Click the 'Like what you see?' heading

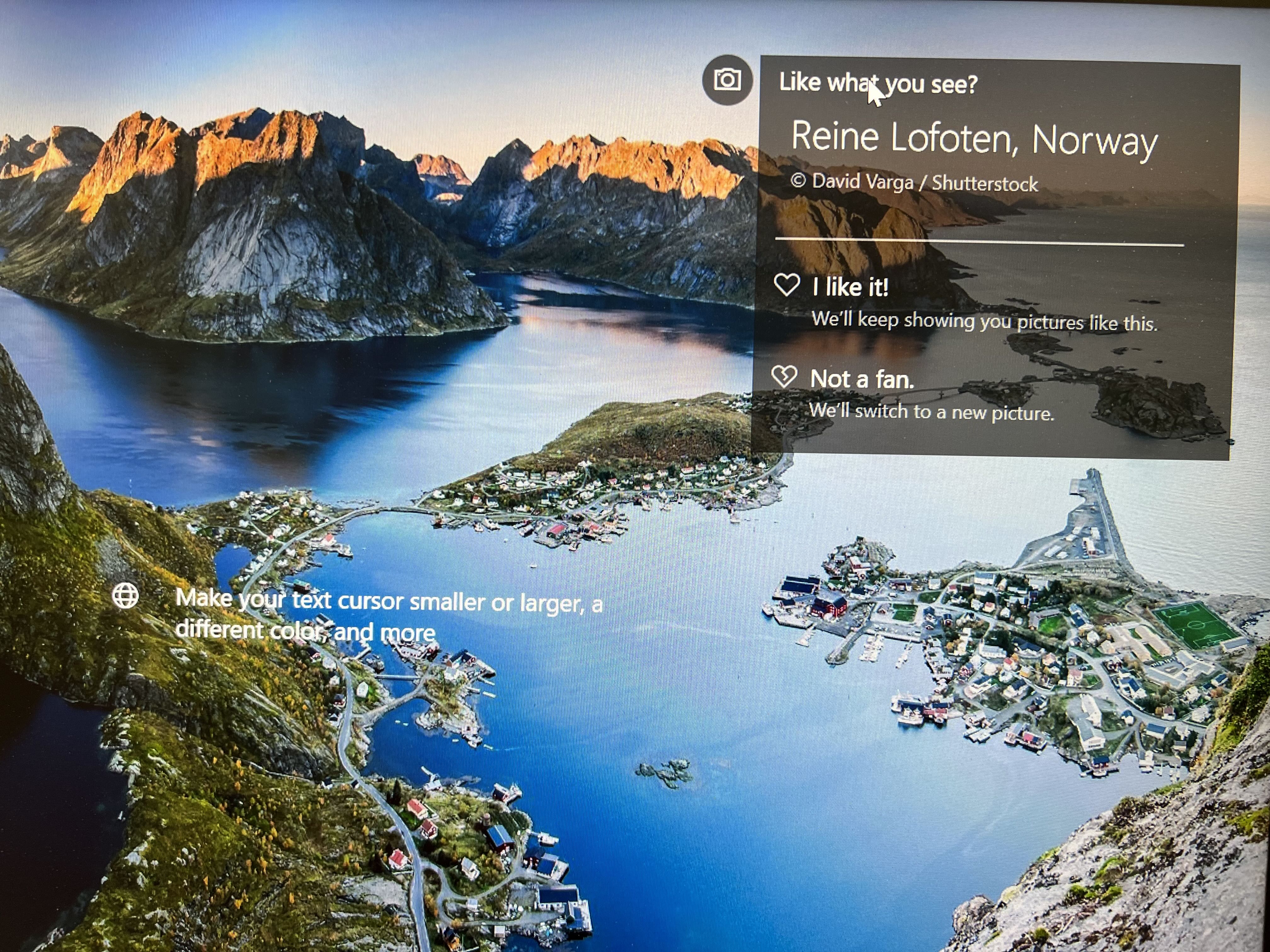point(878,84)
